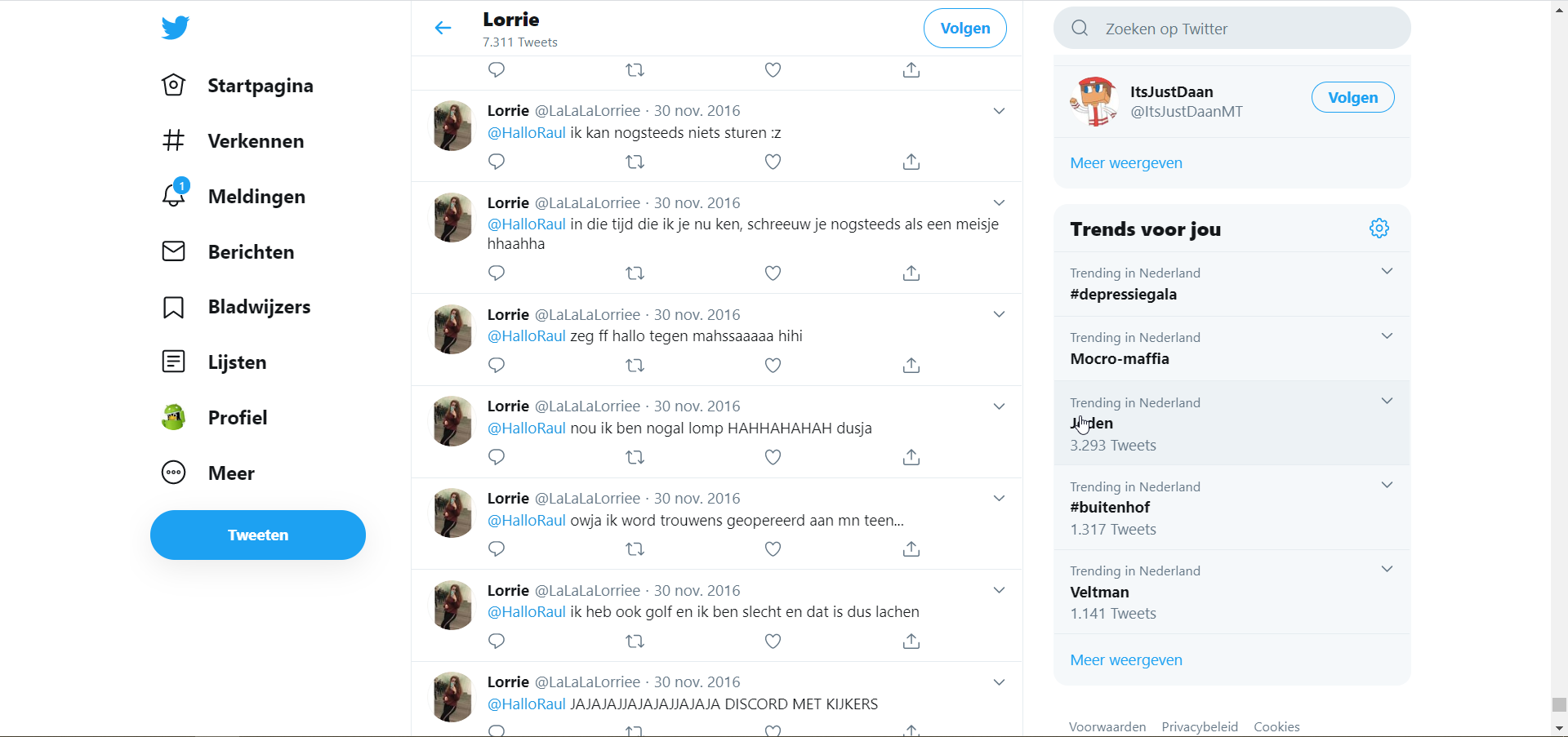The height and width of the screenshot is (737, 1568).
Task: Like the tweet about toe operation
Action: [773, 549]
